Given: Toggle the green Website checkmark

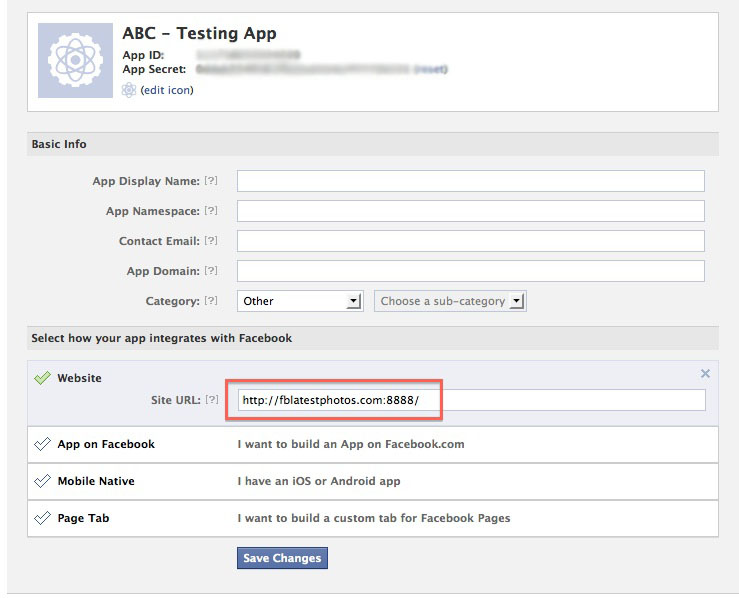Looking at the screenshot, I should click(42, 377).
